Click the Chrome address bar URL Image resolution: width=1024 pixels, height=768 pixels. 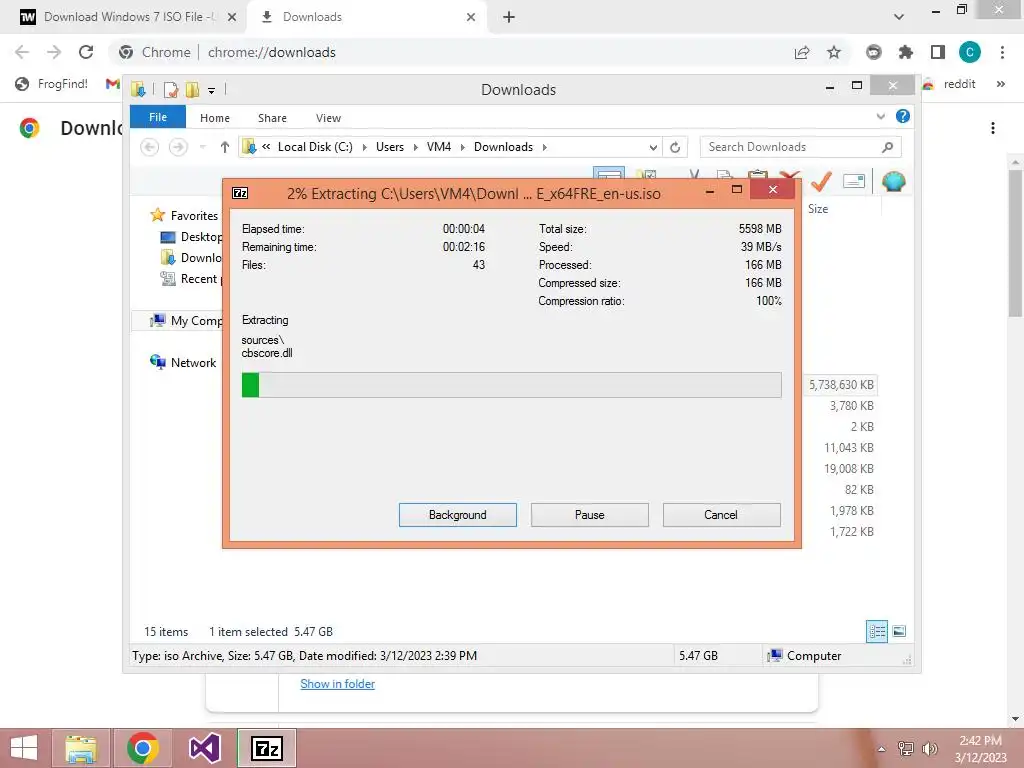pyautogui.click(x=272, y=52)
